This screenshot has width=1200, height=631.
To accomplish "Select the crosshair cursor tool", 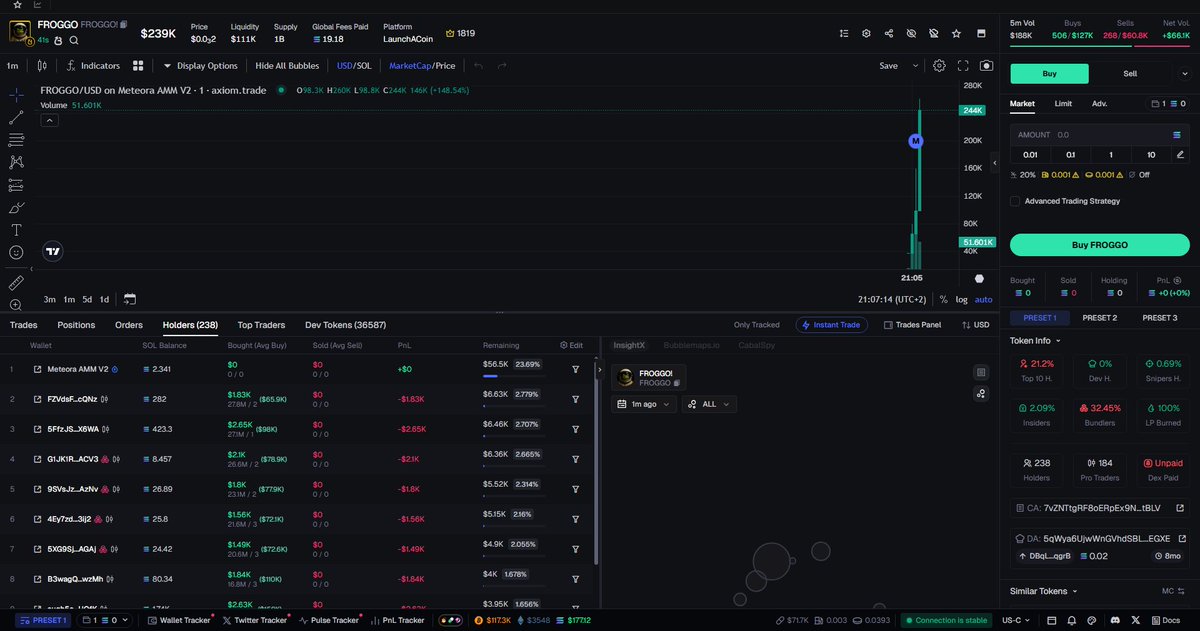I will pyautogui.click(x=16, y=95).
